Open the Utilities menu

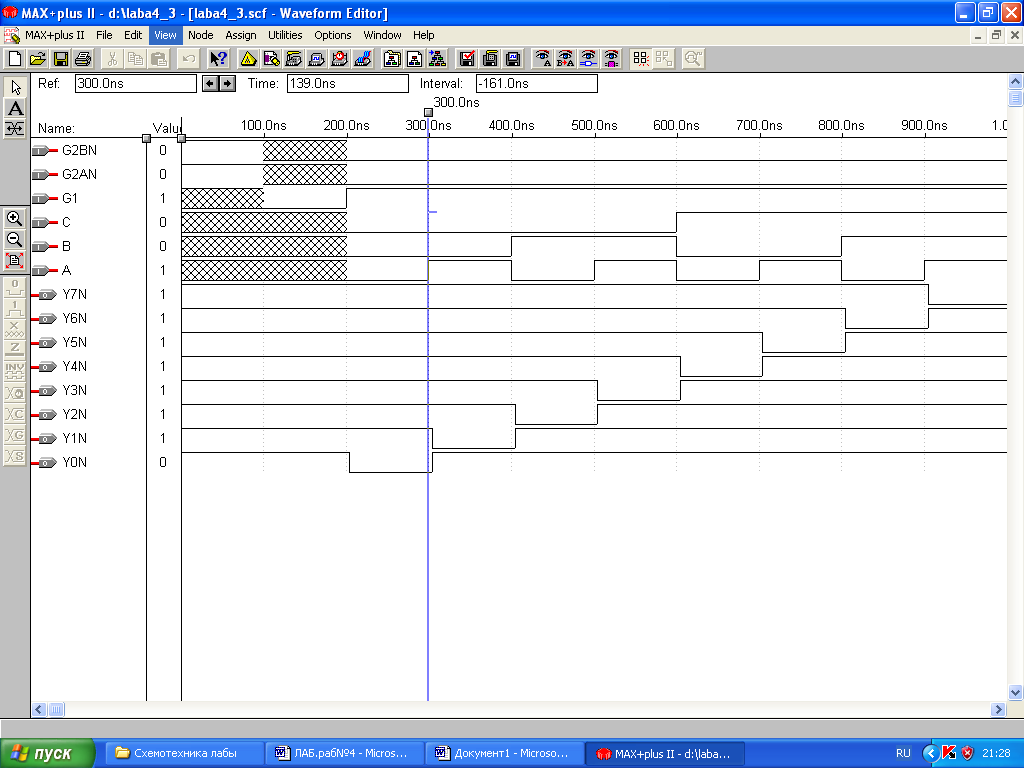tap(285, 35)
